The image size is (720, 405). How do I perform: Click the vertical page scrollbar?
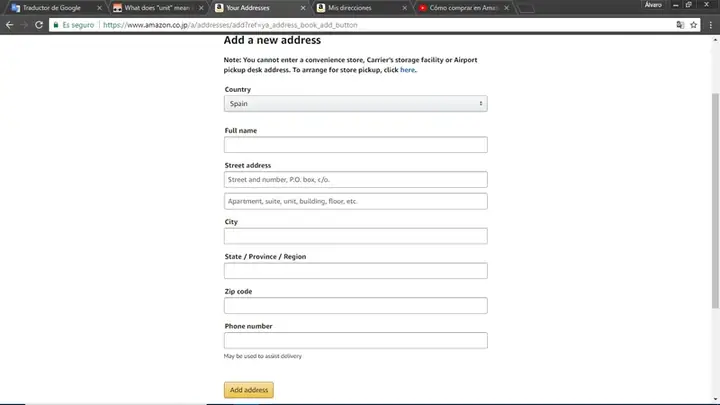coord(715,200)
